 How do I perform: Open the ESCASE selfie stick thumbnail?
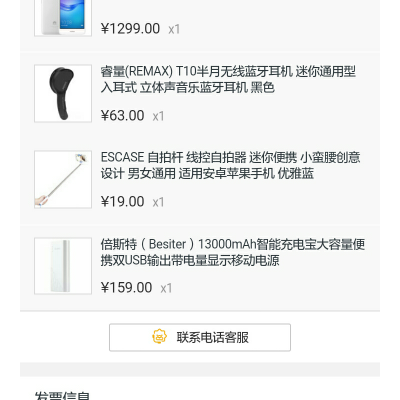click(63, 179)
